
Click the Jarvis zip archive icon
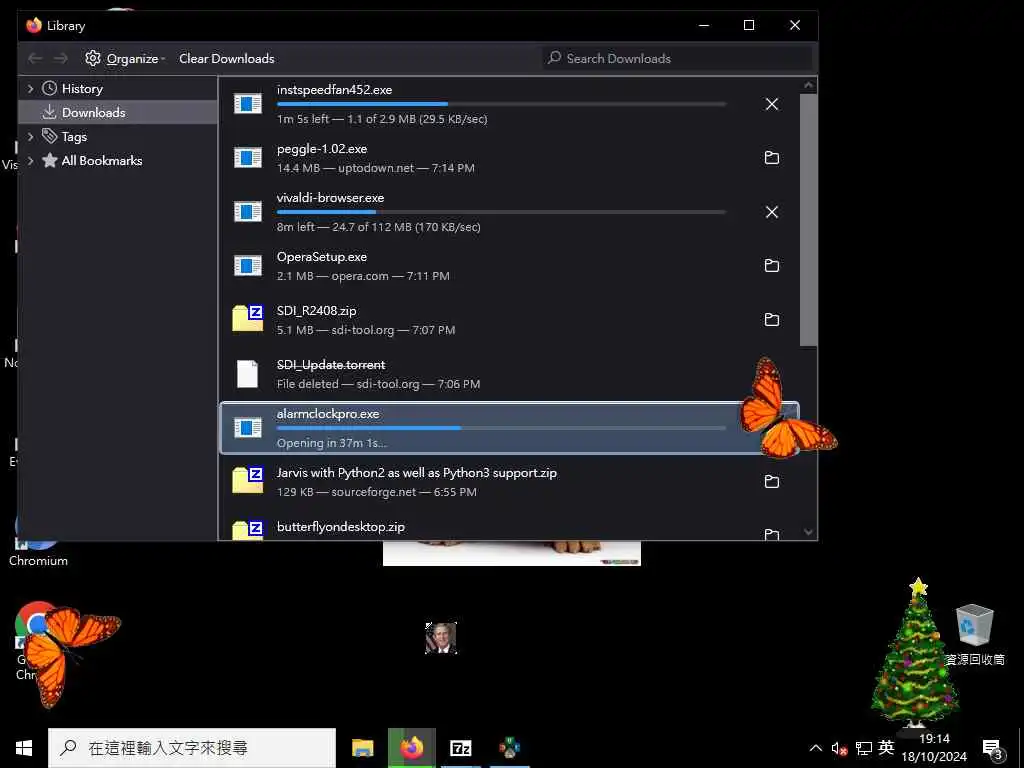click(248, 480)
